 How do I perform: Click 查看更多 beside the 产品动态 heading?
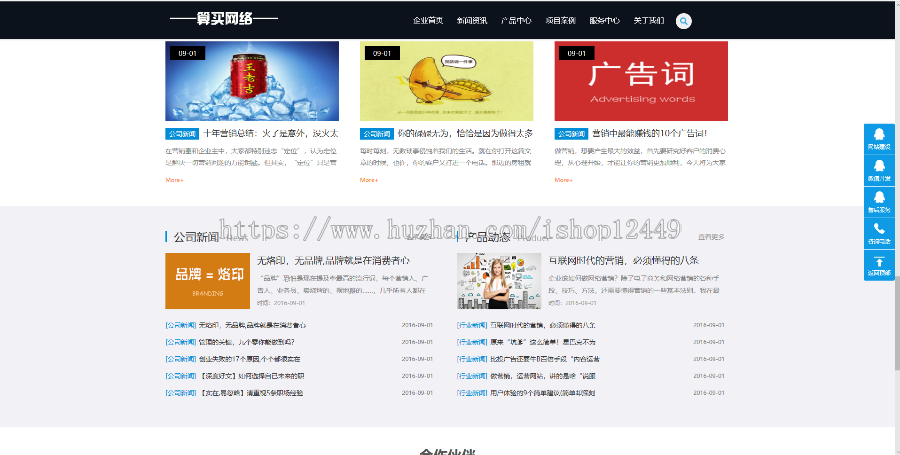[x=711, y=237]
